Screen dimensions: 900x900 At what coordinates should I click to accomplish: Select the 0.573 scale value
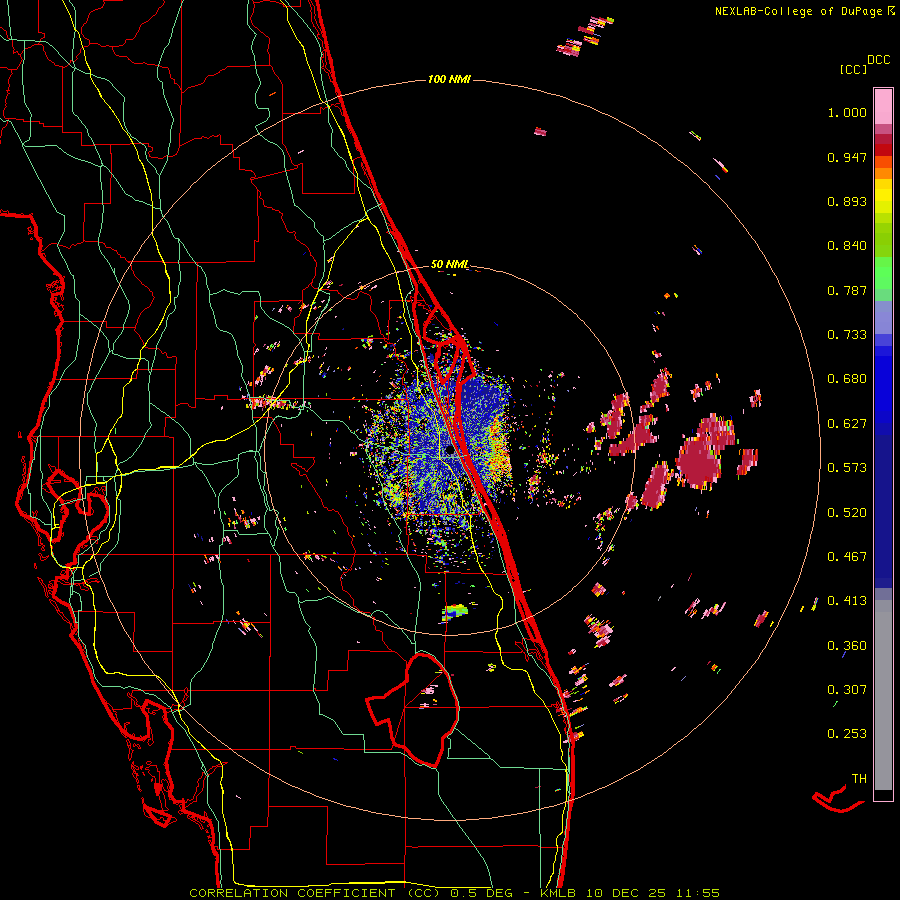pyautogui.click(x=847, y=468)
